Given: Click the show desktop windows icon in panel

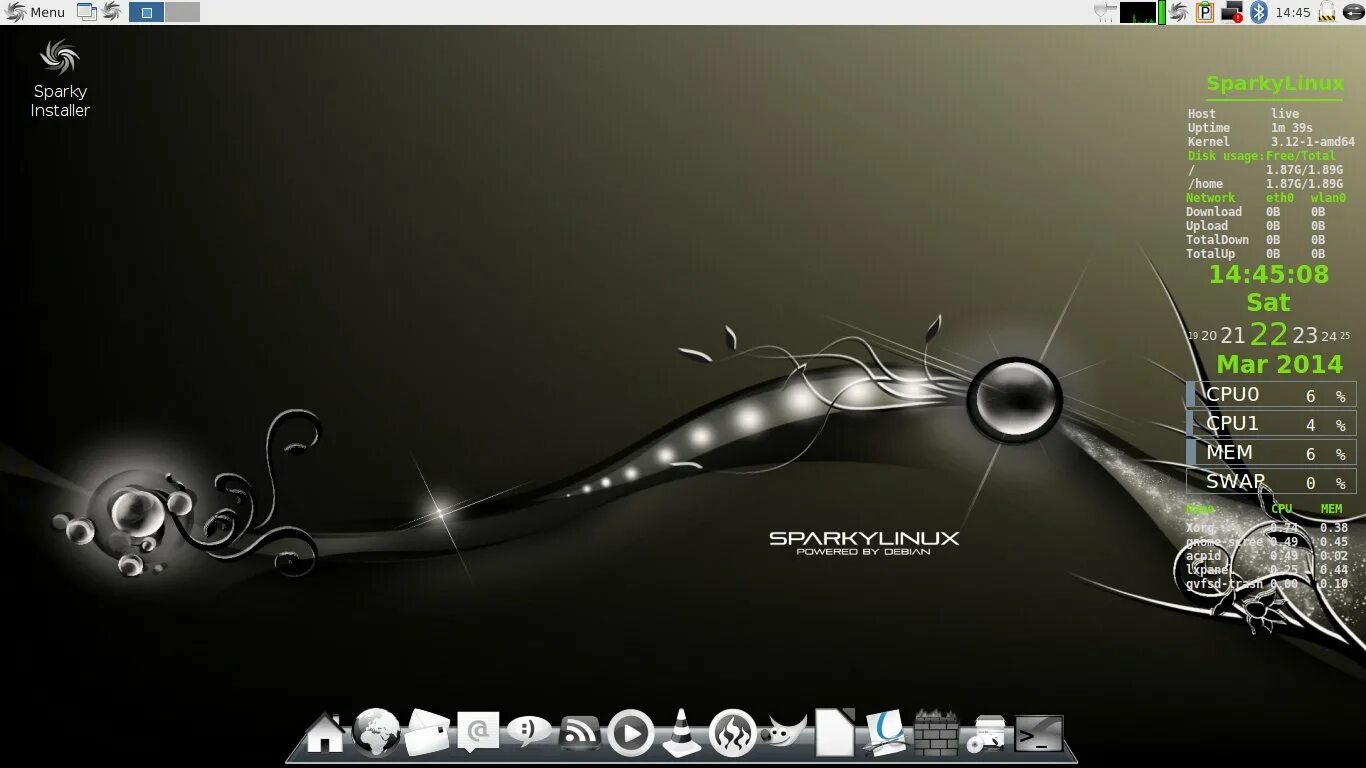Looking at the screenshot, I should (87, 12).
